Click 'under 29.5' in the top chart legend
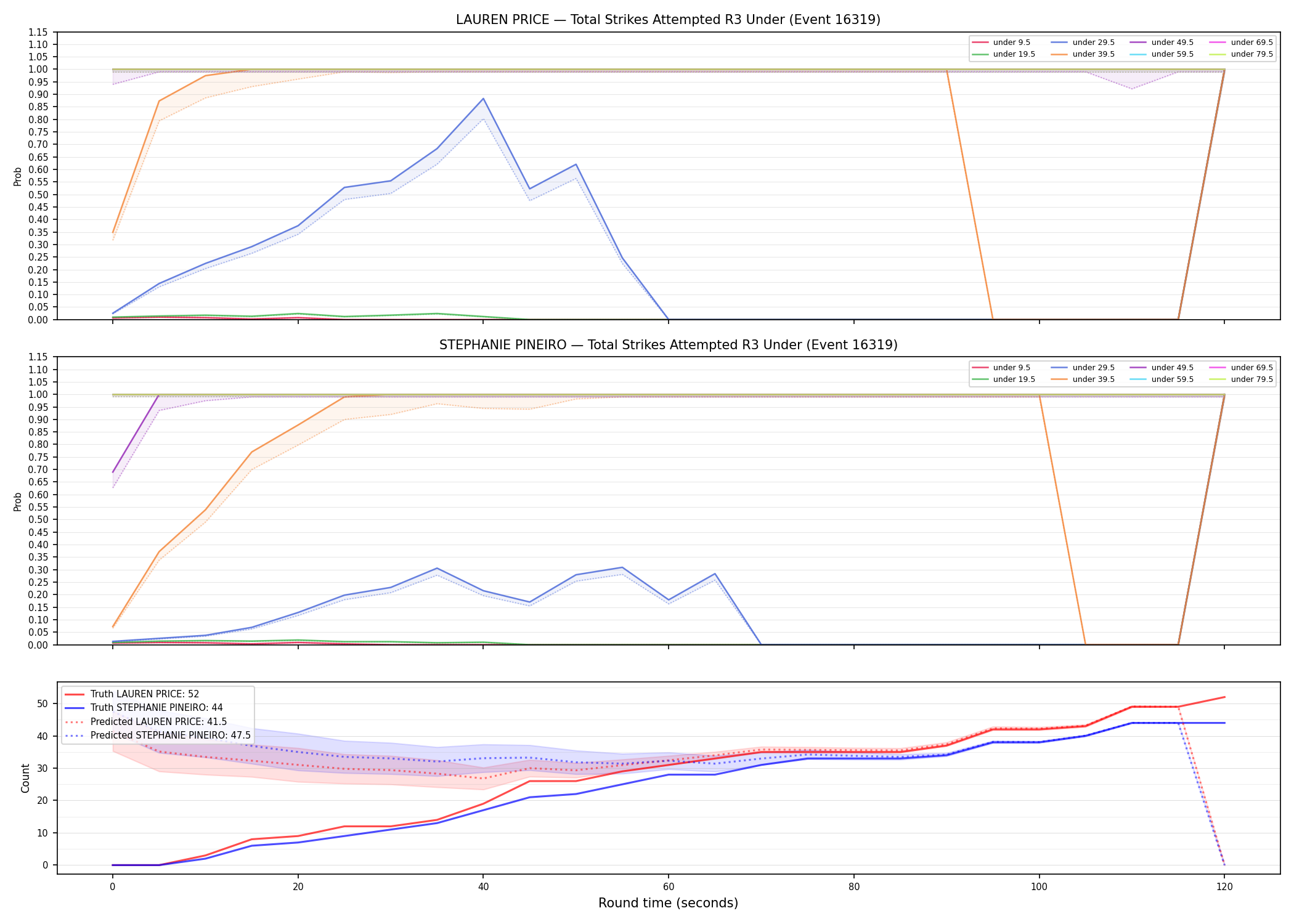1294x924 pixels. point(1093,43)
